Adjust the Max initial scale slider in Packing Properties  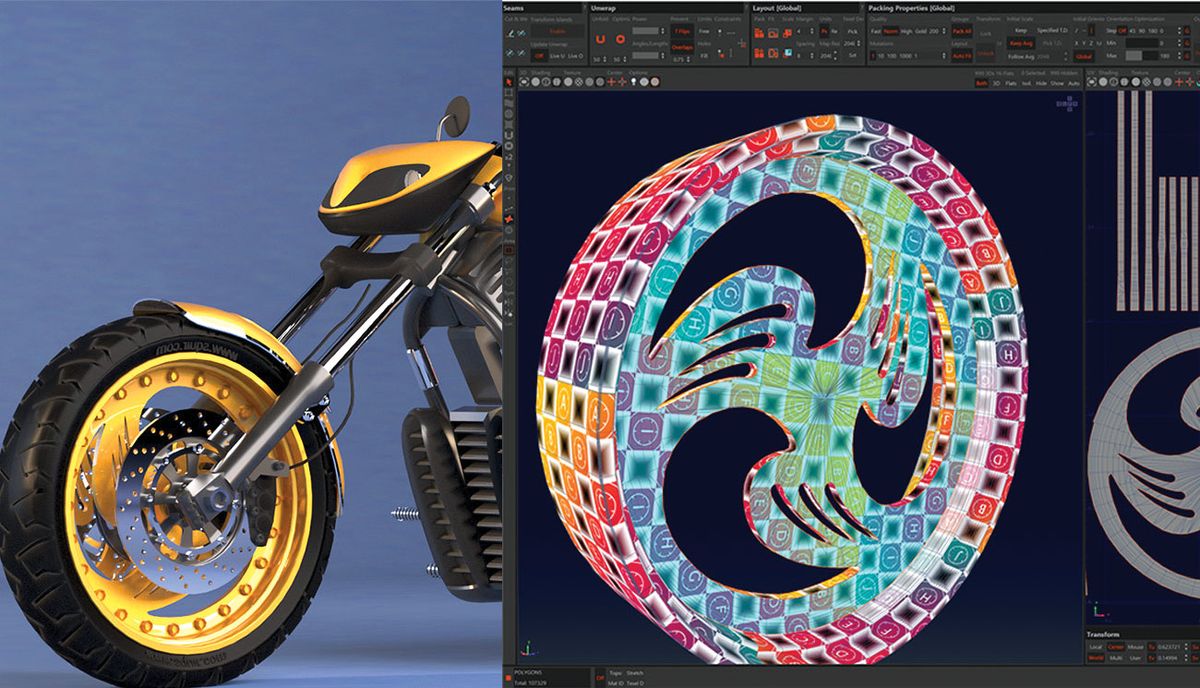1137,55
